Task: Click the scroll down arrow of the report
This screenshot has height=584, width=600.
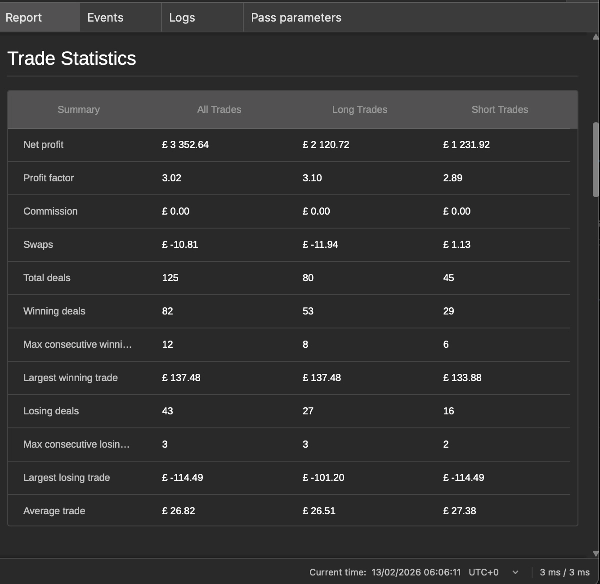Action: pyautogui.click(x=595, y=552)
